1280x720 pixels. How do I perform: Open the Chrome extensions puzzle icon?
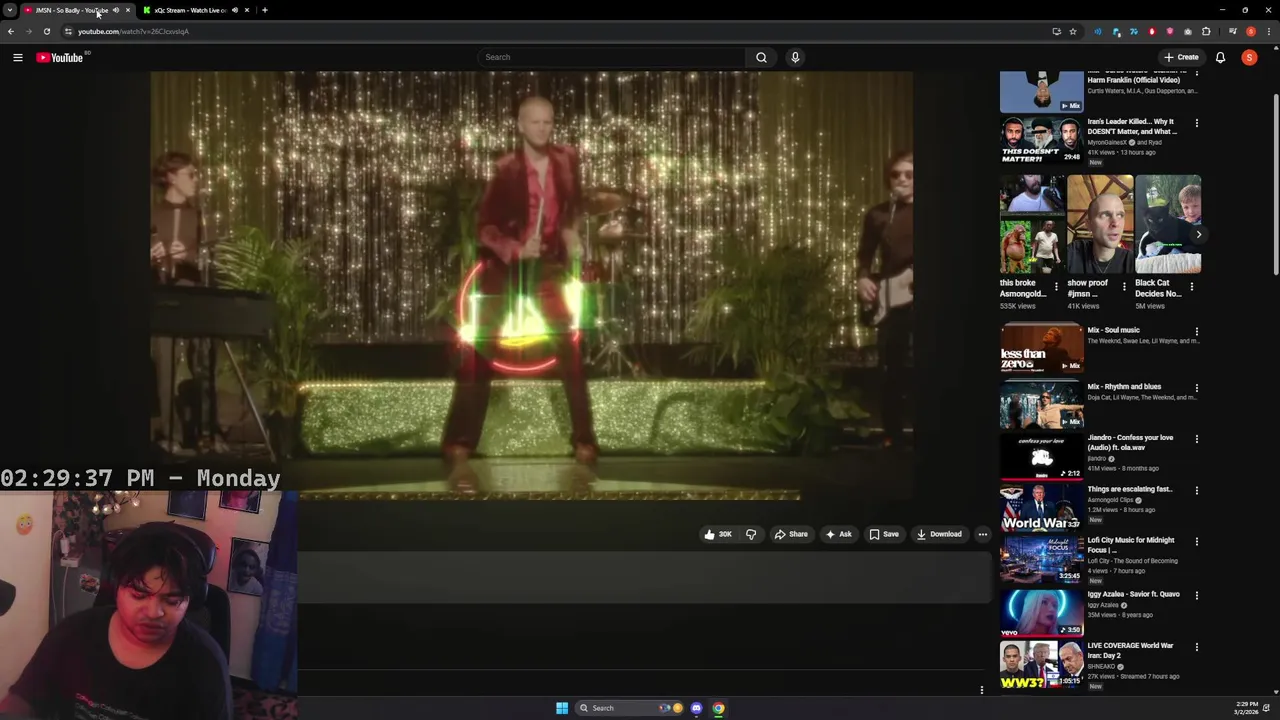[1206, 31]
